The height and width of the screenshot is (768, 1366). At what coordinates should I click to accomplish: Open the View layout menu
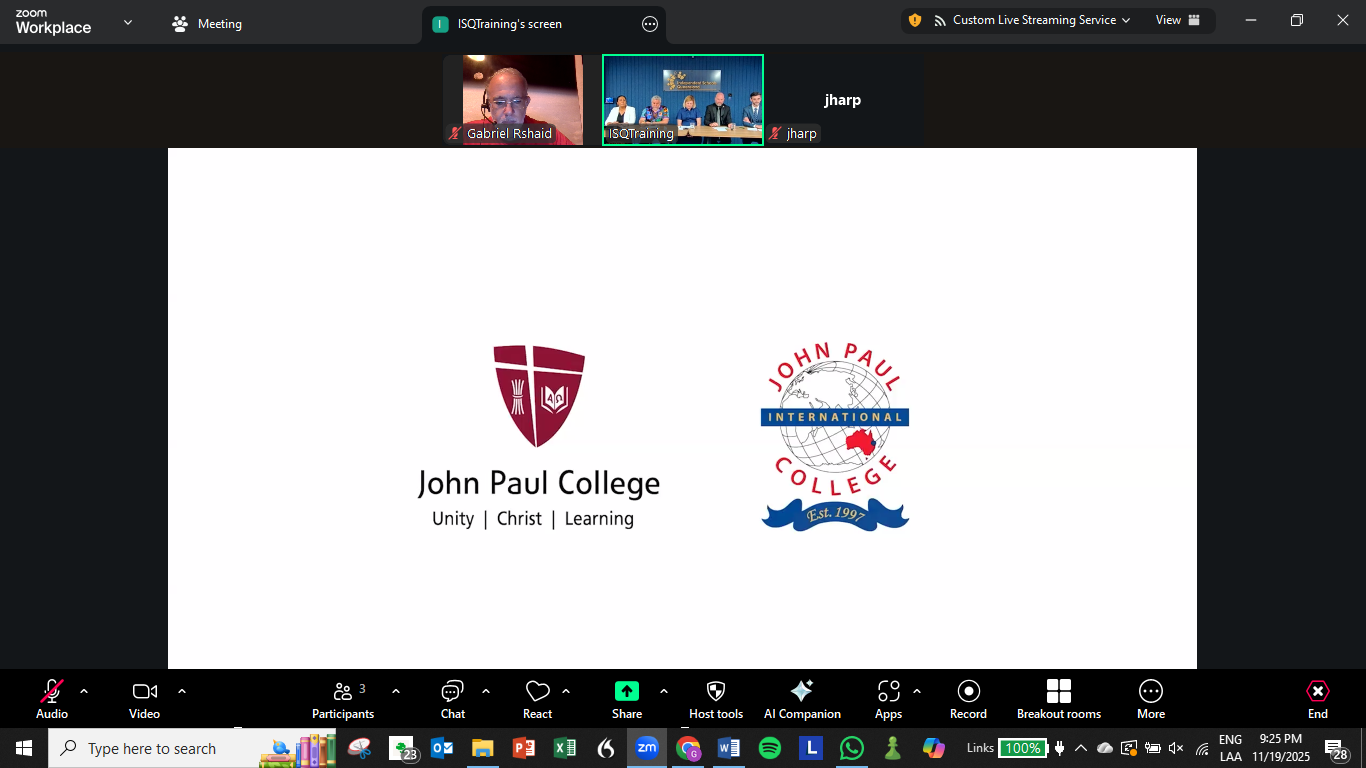(x=1177, y=20)
